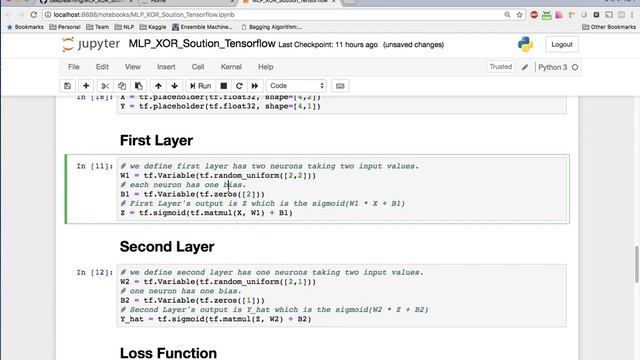The height and width of the screenshot is (360, 640).
Task: Open the Personal bookmarks folder
Action: [x=65, y=27]
